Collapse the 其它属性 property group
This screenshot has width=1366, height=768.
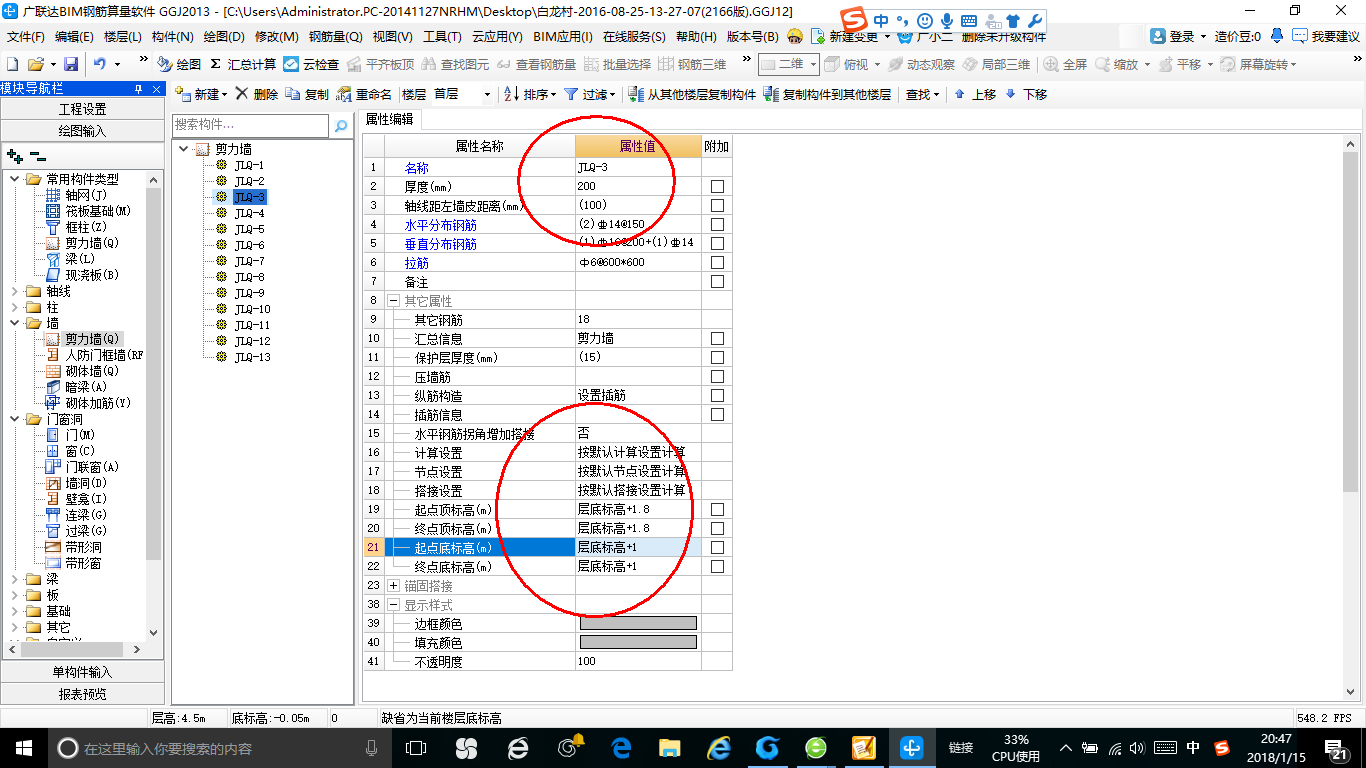pos(394,301)
